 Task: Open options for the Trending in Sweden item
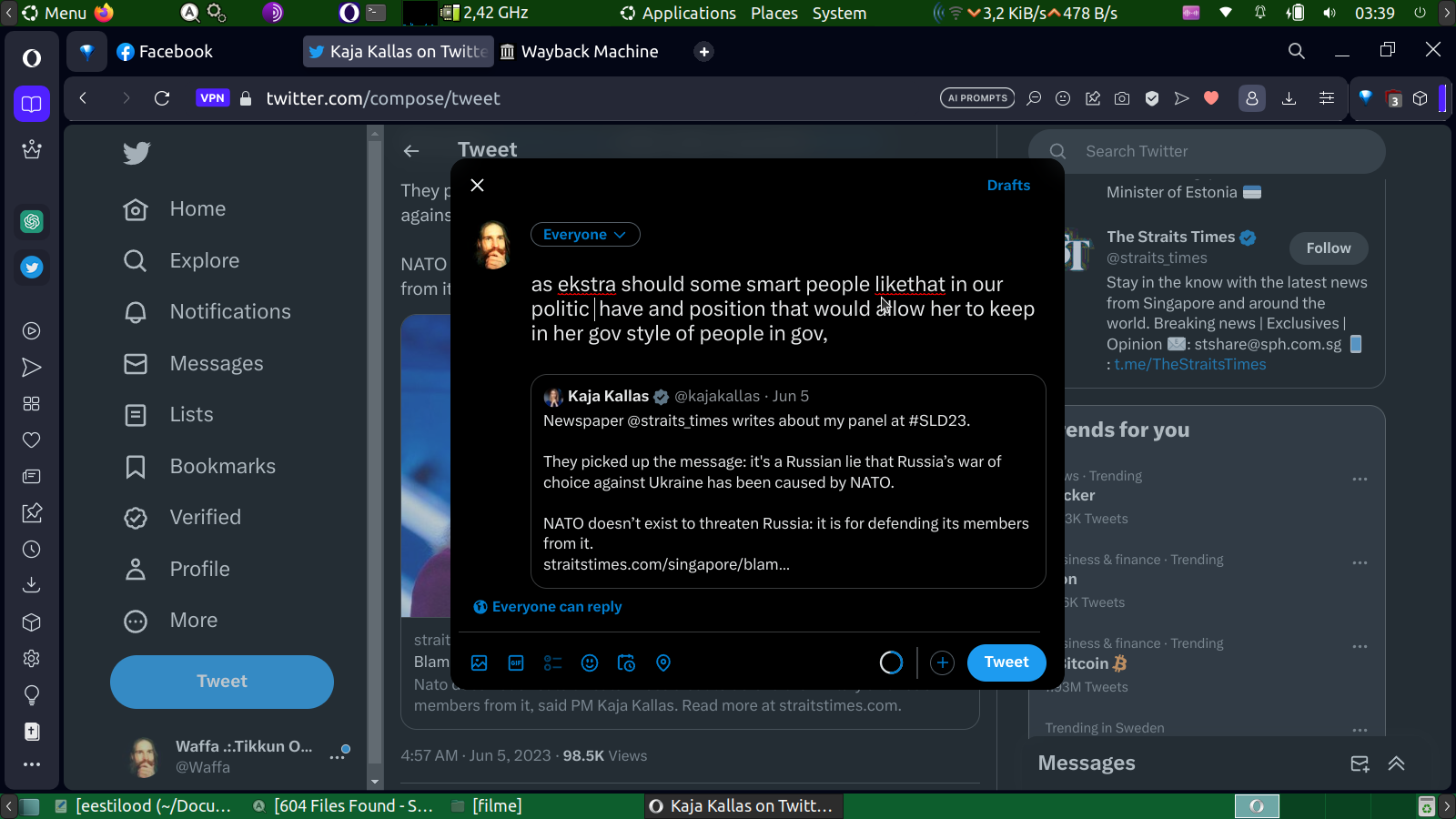point(1360,730)
